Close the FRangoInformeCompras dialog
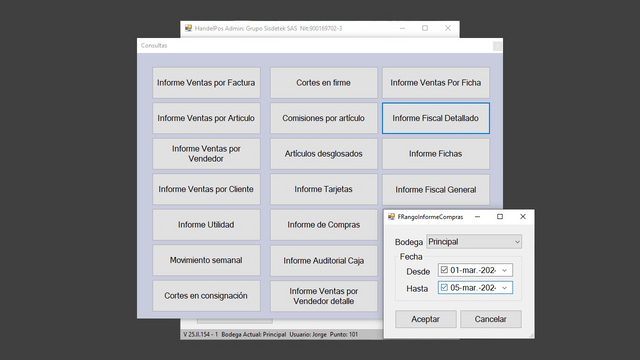The image size is (640, 360). (x=523, y=217)
